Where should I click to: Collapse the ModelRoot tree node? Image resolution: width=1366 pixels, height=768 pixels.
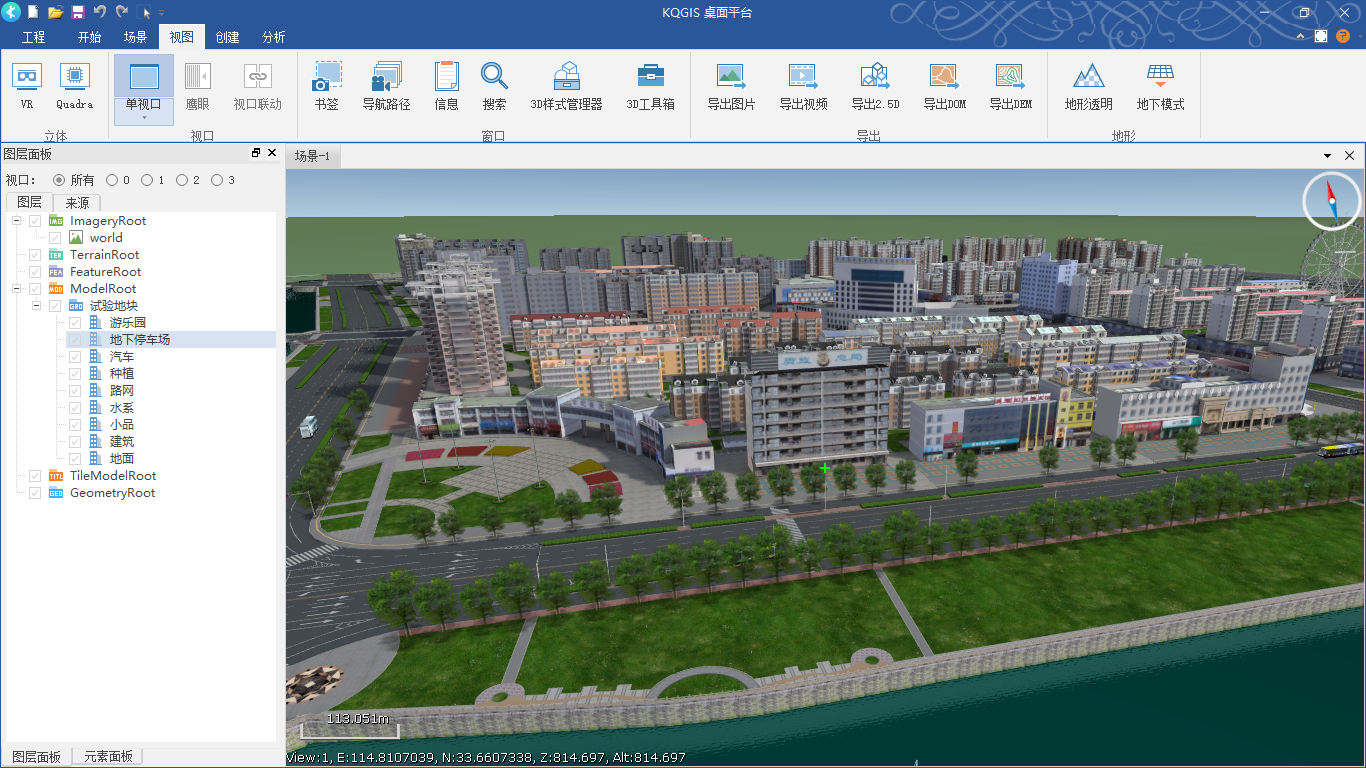[17, 289]
